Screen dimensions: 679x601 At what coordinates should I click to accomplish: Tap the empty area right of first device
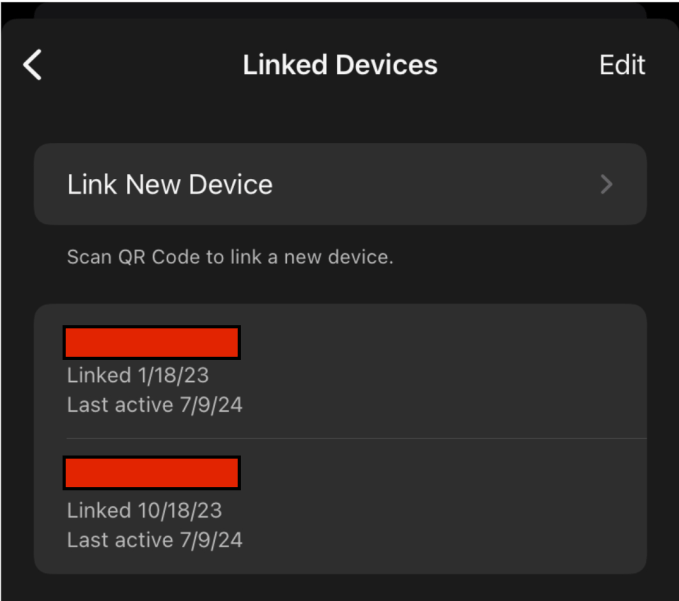[x=480, y=372]
